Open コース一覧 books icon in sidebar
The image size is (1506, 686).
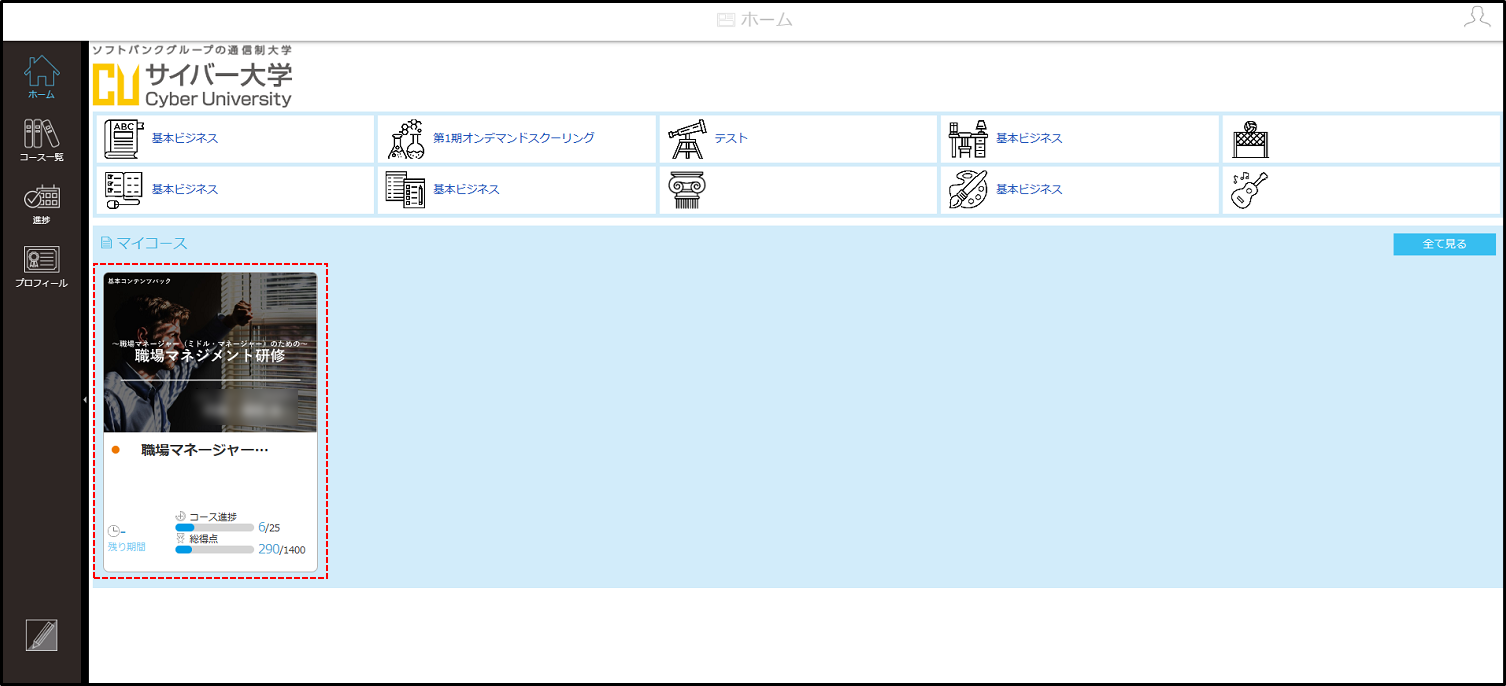[x=42, y=139]
